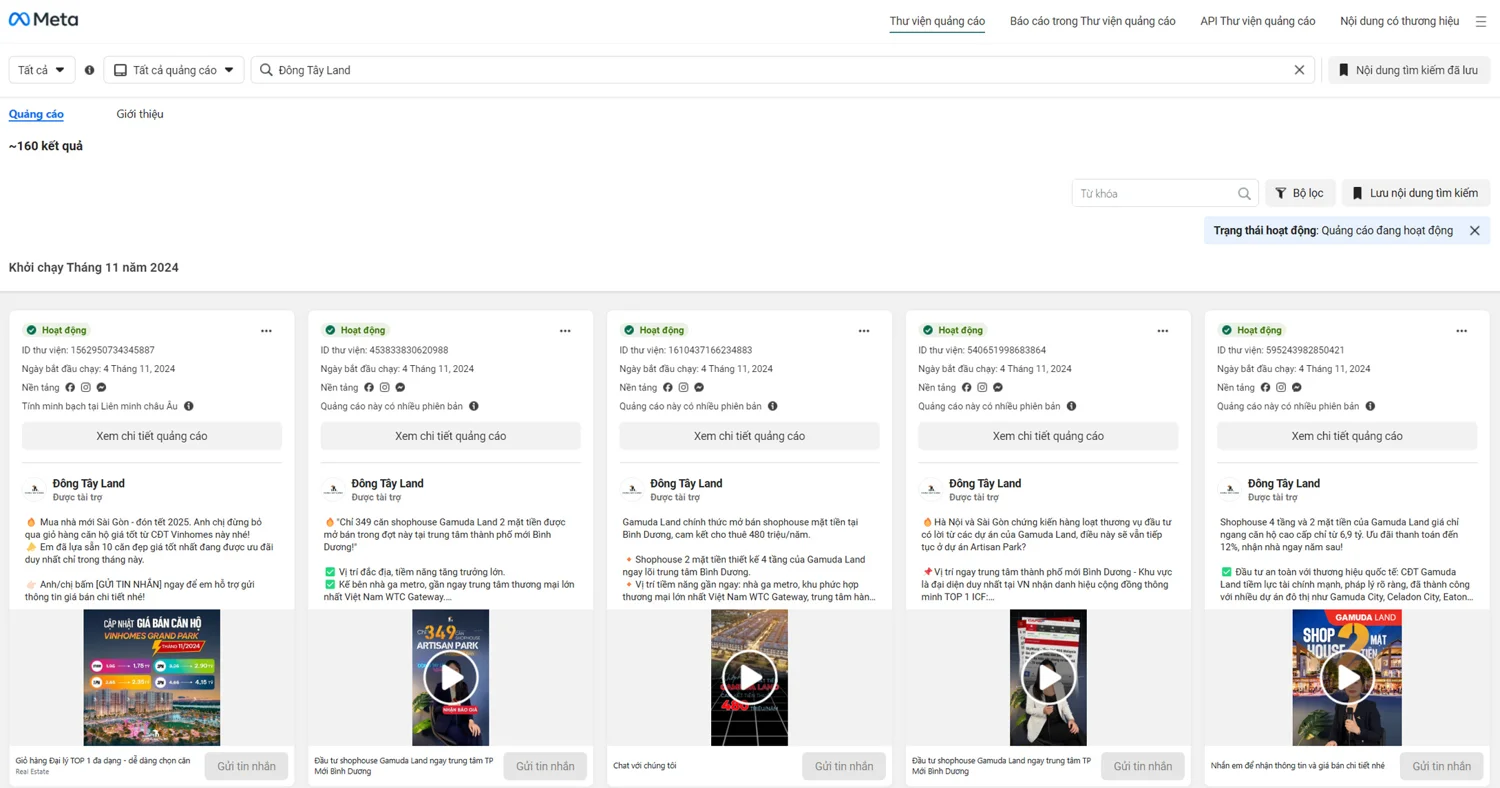This screenshot has width=1500, height=788.
Task: Click Đông Tây Land avatar on ad 1562950734345887
Action: pos(34,490)
